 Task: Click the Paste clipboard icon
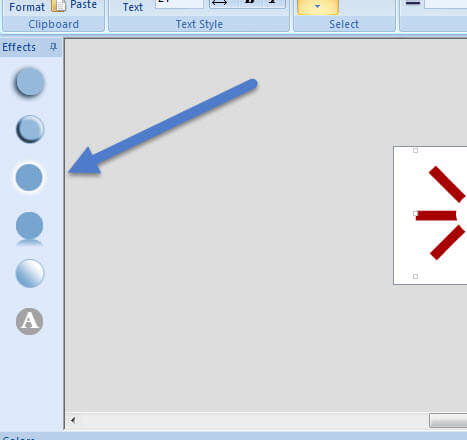coord(58,5)
